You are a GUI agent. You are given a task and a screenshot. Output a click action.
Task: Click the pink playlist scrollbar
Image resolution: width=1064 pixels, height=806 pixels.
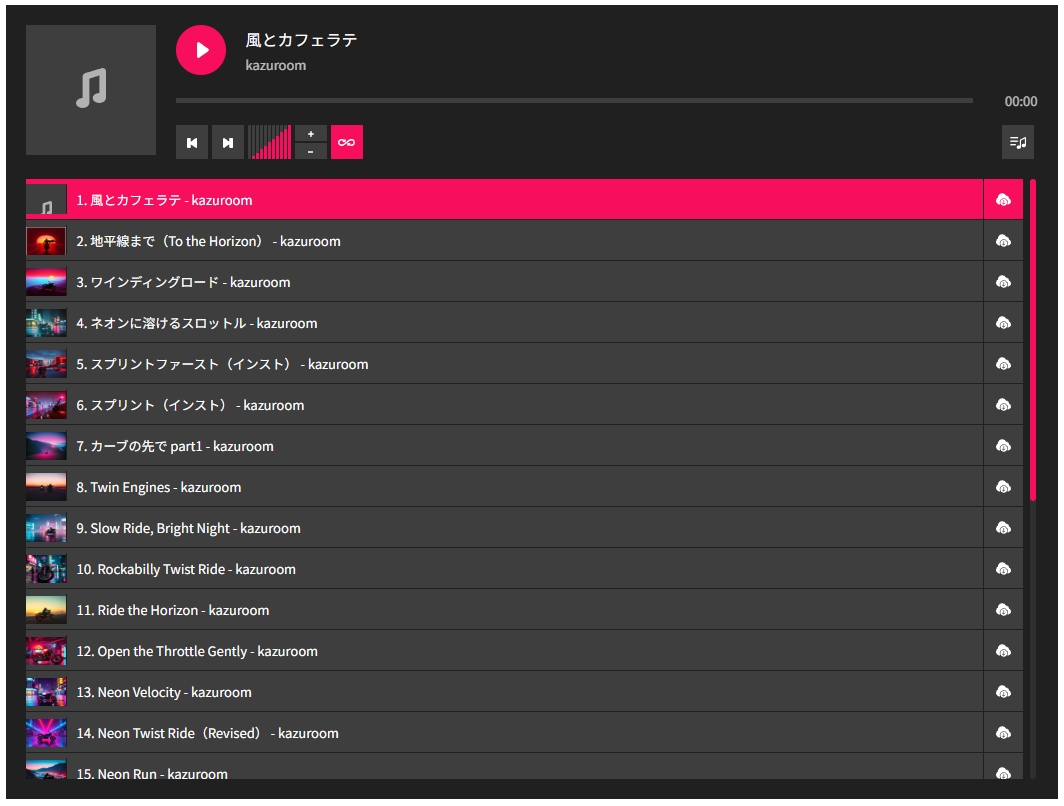coord(1033,340)
